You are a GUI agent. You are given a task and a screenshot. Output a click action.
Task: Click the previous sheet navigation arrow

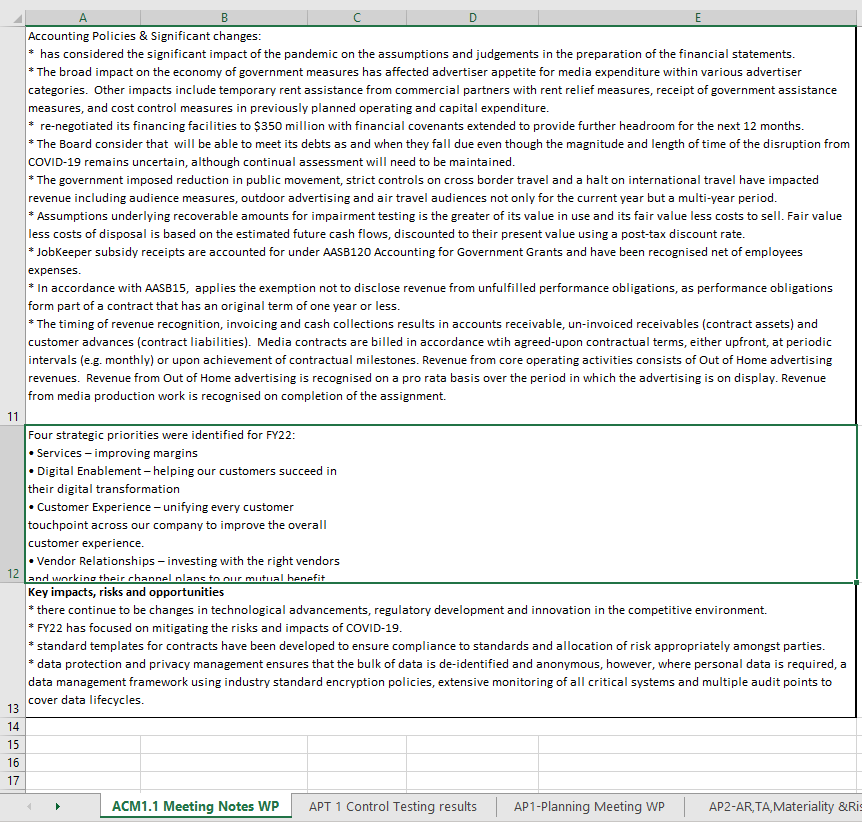pos(29,807)
